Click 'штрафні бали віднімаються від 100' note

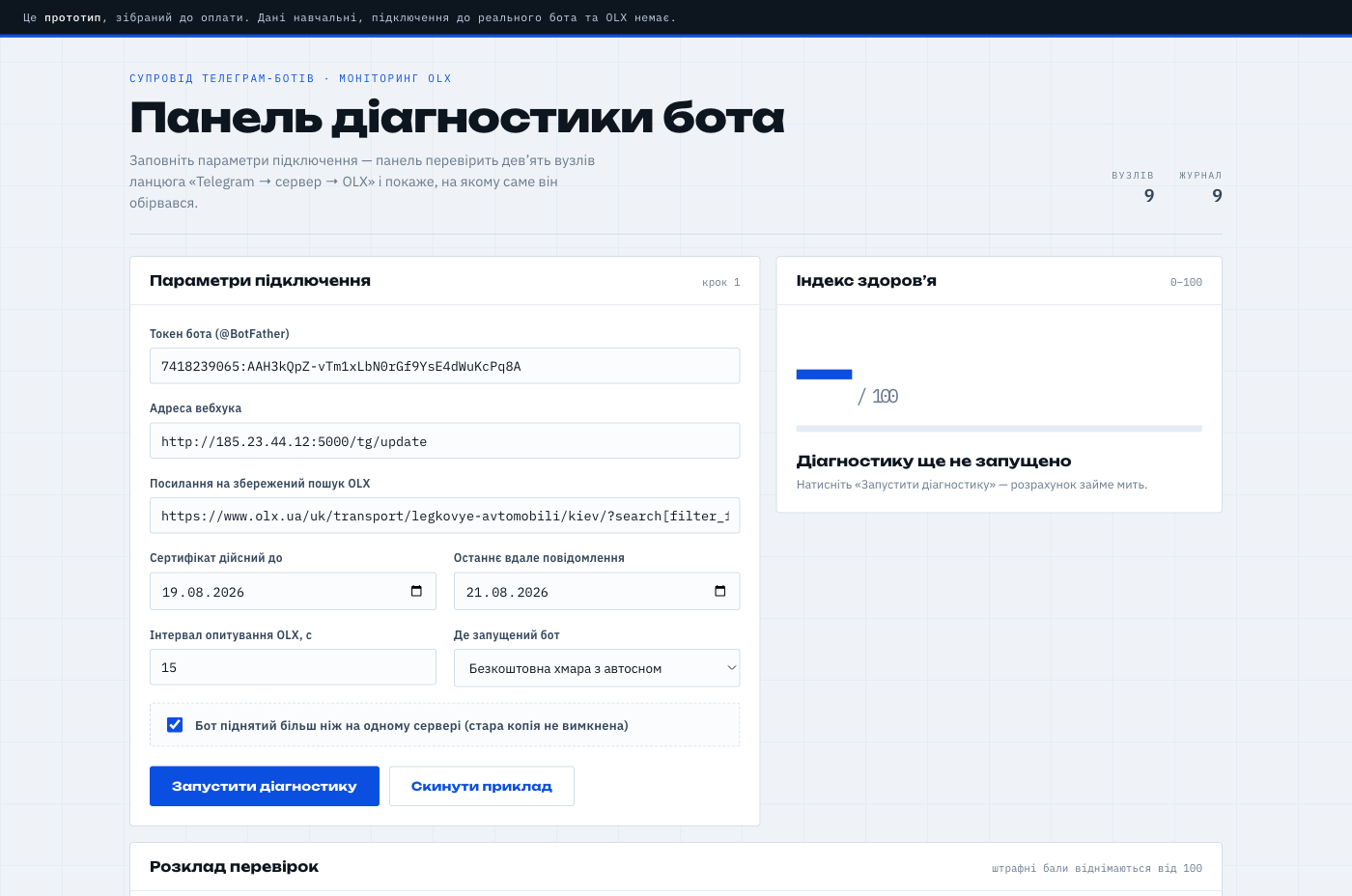coord(1097,869)
